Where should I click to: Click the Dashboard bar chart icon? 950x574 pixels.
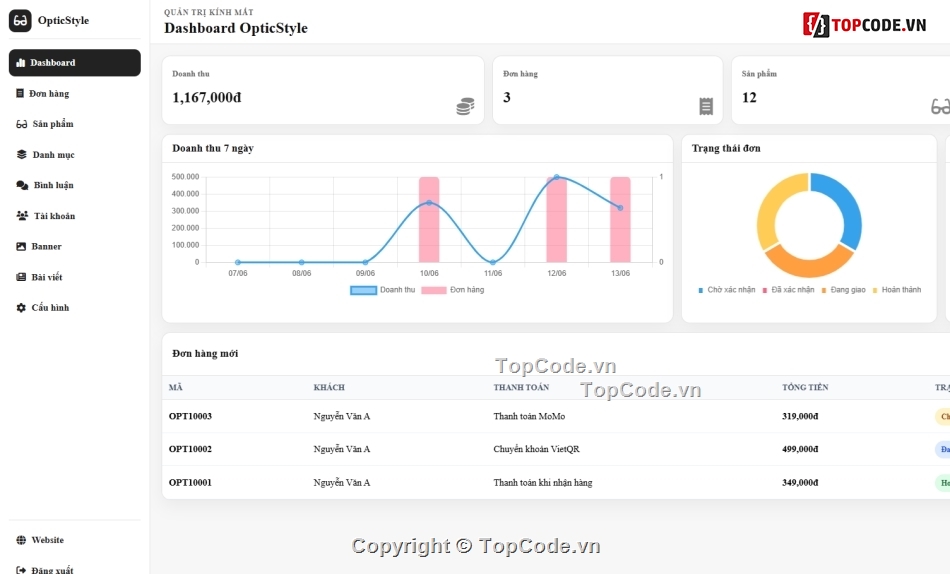pyautogui.click(x=21, y=62)
